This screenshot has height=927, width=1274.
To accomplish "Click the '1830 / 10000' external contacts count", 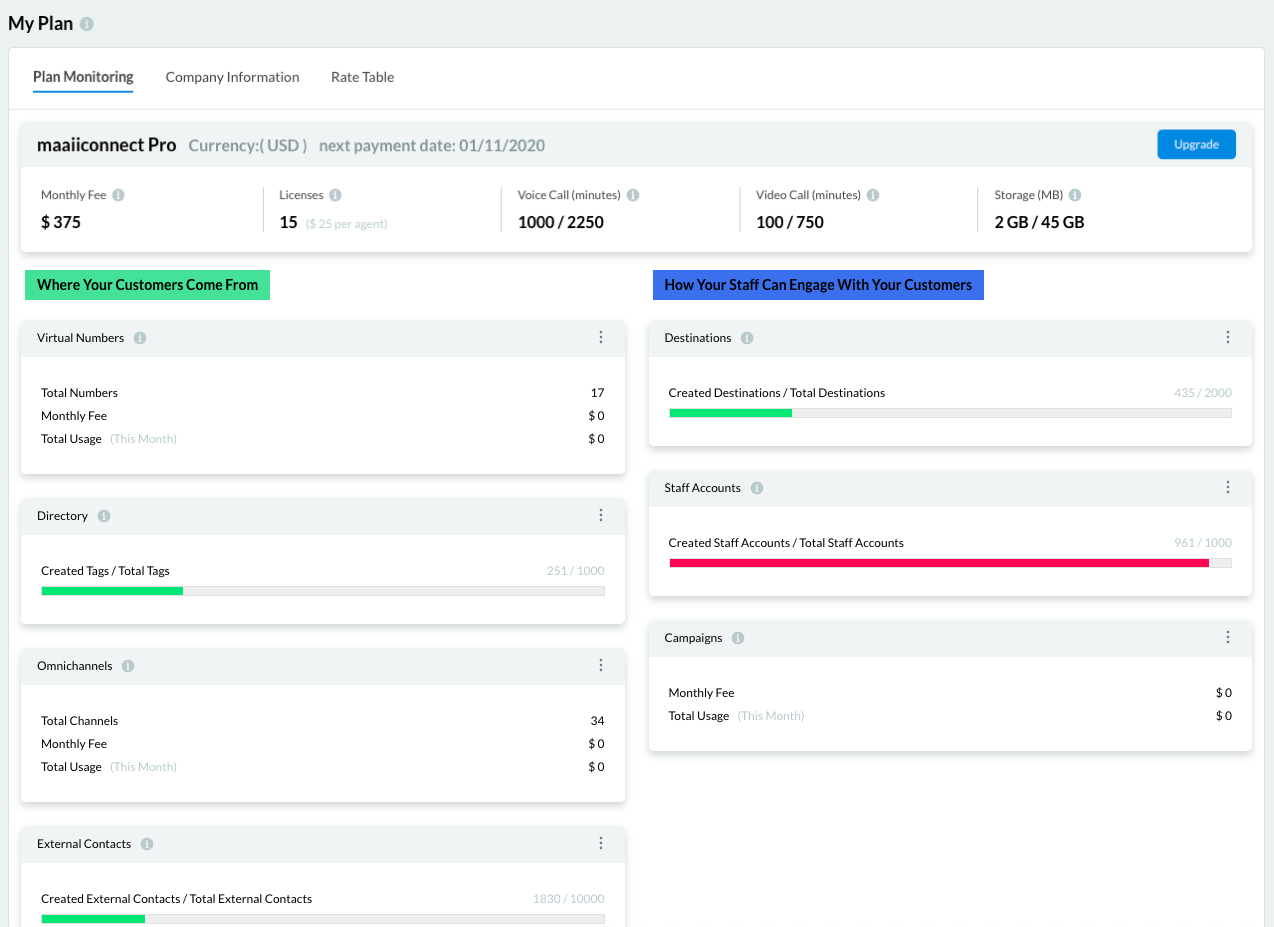I will coord(569,899).
